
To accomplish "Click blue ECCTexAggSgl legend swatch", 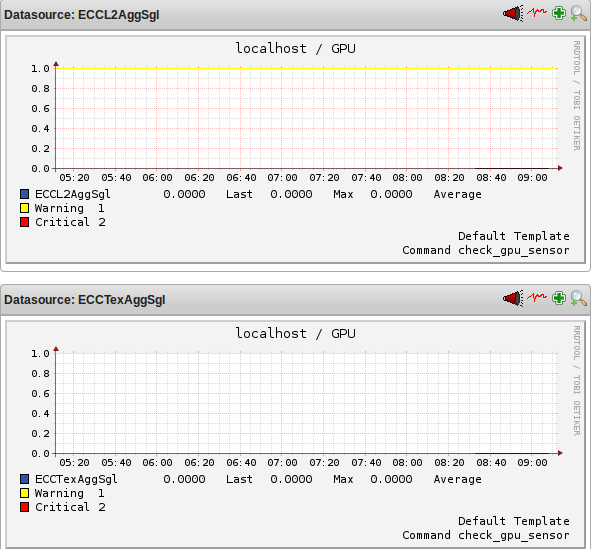I will [x=24, y=479].
